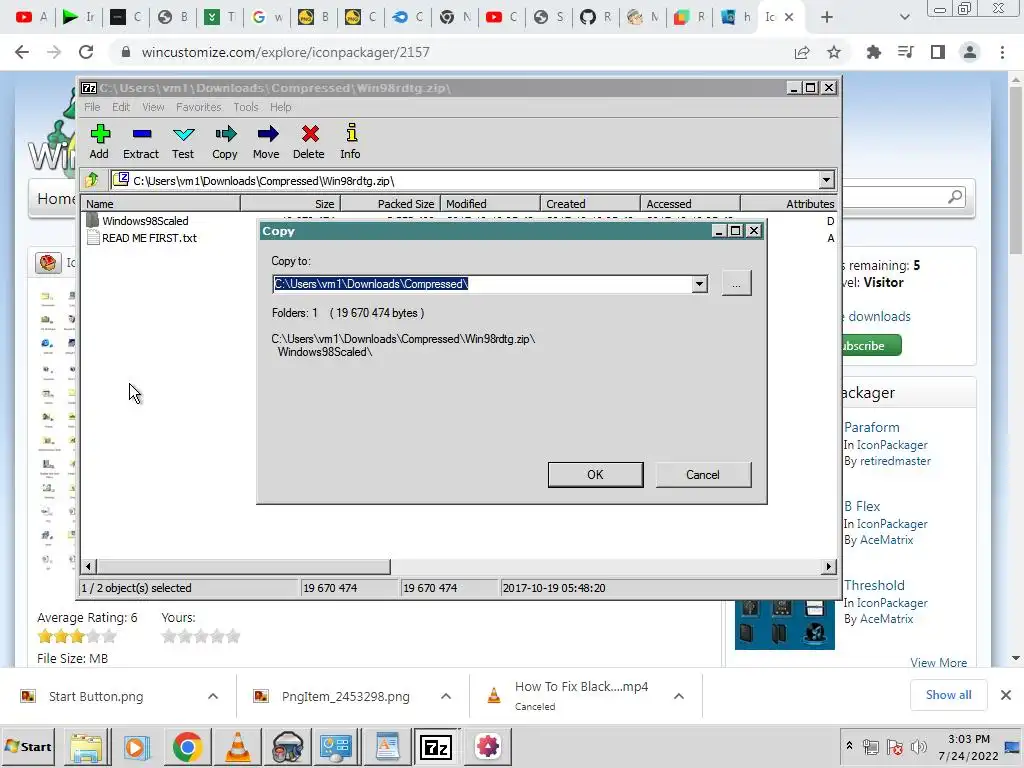Sort by the Packed Size column
Viewport: 1024px width, 768px height.
[x=390, y=204]
